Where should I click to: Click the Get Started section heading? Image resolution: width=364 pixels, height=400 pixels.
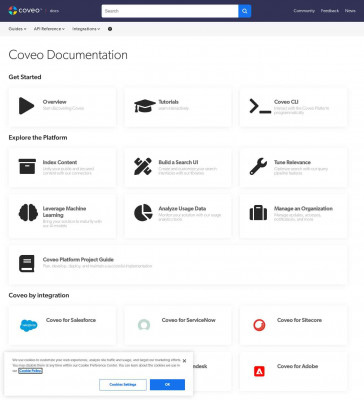(x=25, y=77)
